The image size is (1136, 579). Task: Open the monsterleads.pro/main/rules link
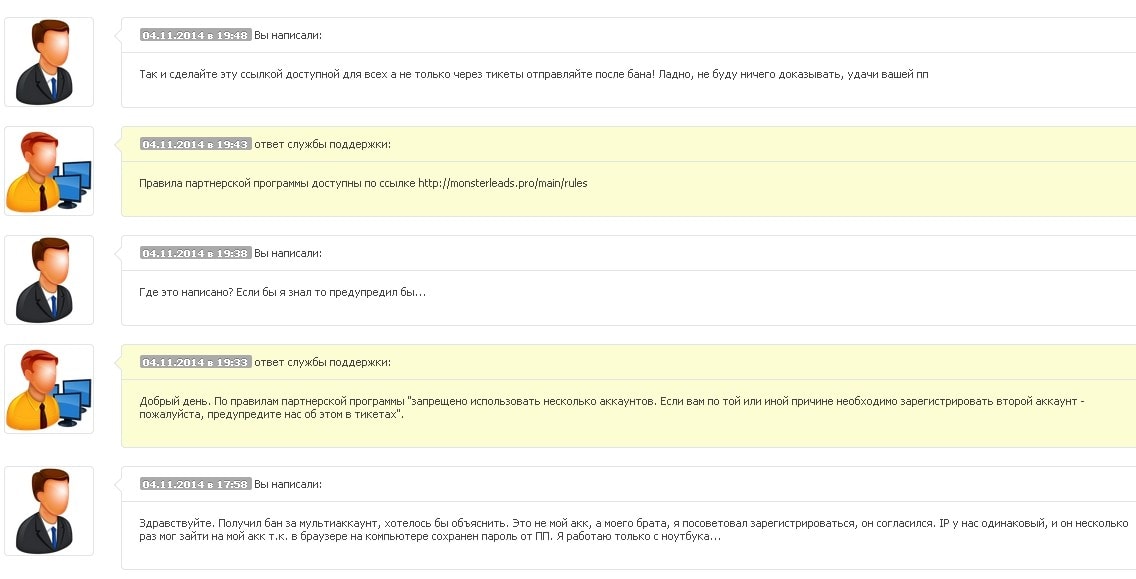[x=502, y=184]
